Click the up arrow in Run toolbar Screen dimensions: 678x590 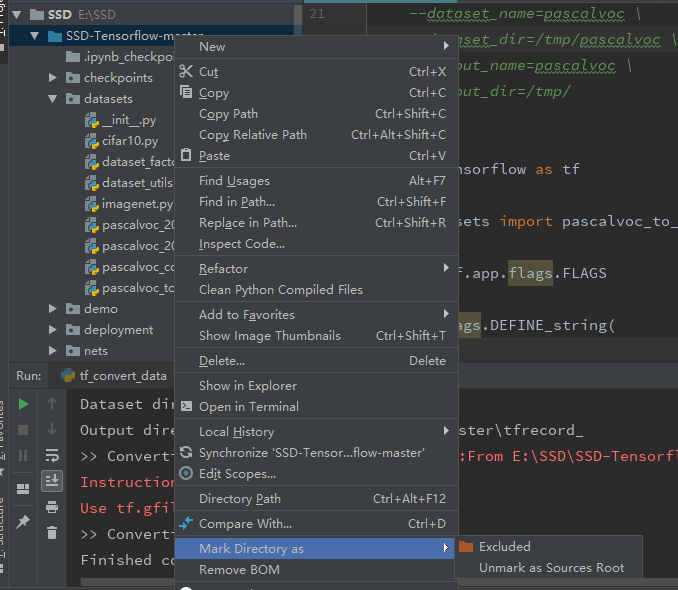pos(52,403)
